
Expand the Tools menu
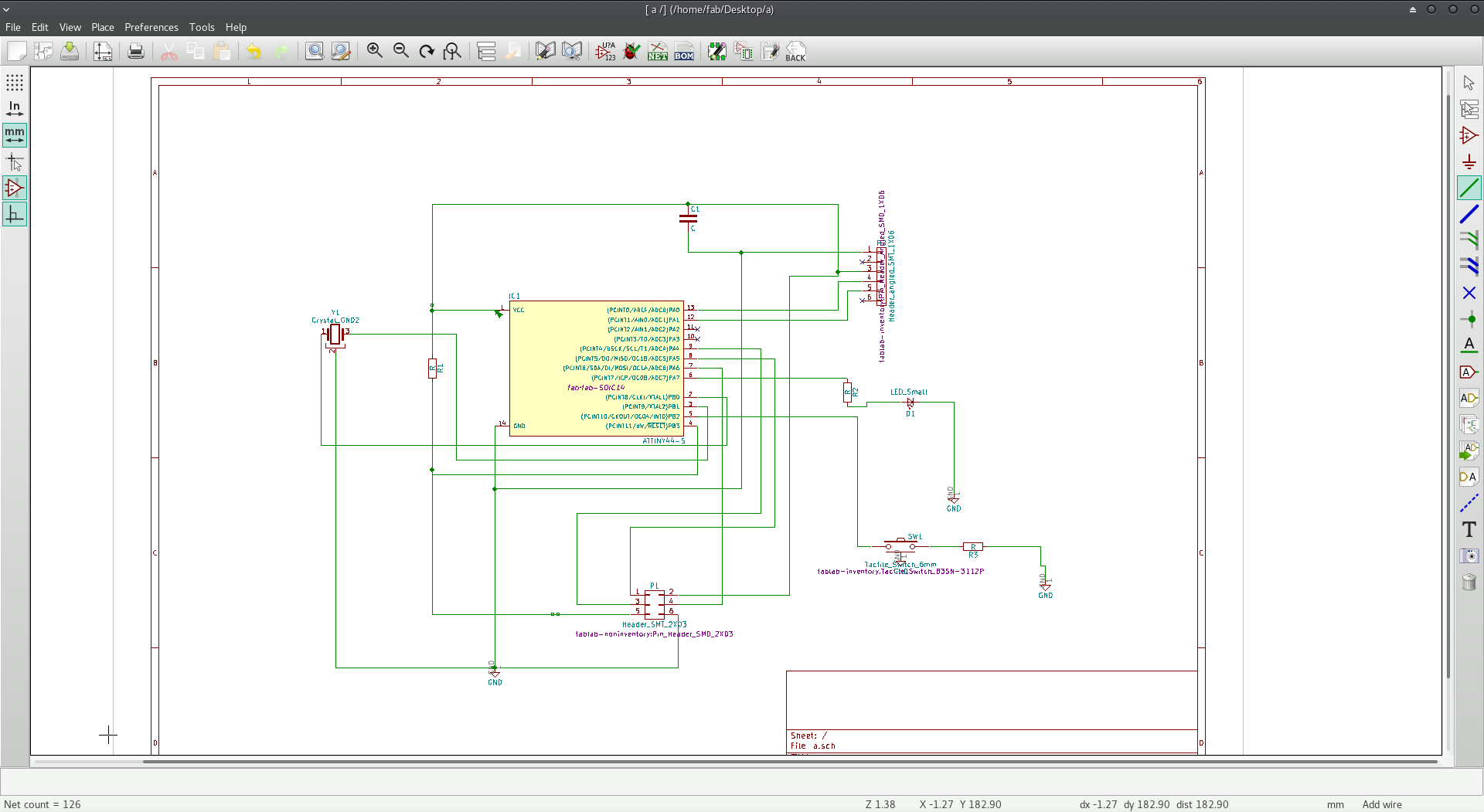(202, 27)
